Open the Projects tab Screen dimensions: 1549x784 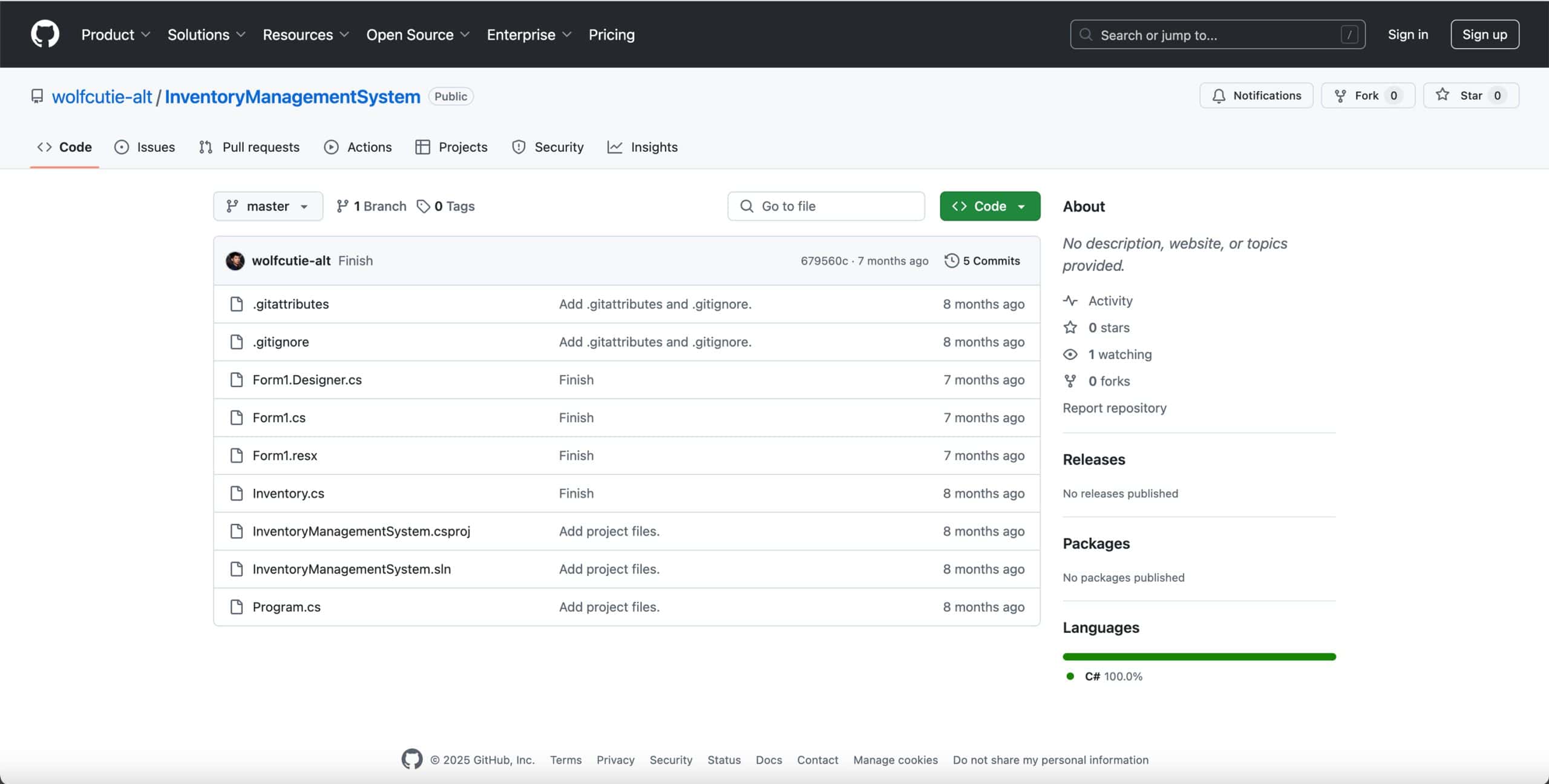[x=451, y=147]
